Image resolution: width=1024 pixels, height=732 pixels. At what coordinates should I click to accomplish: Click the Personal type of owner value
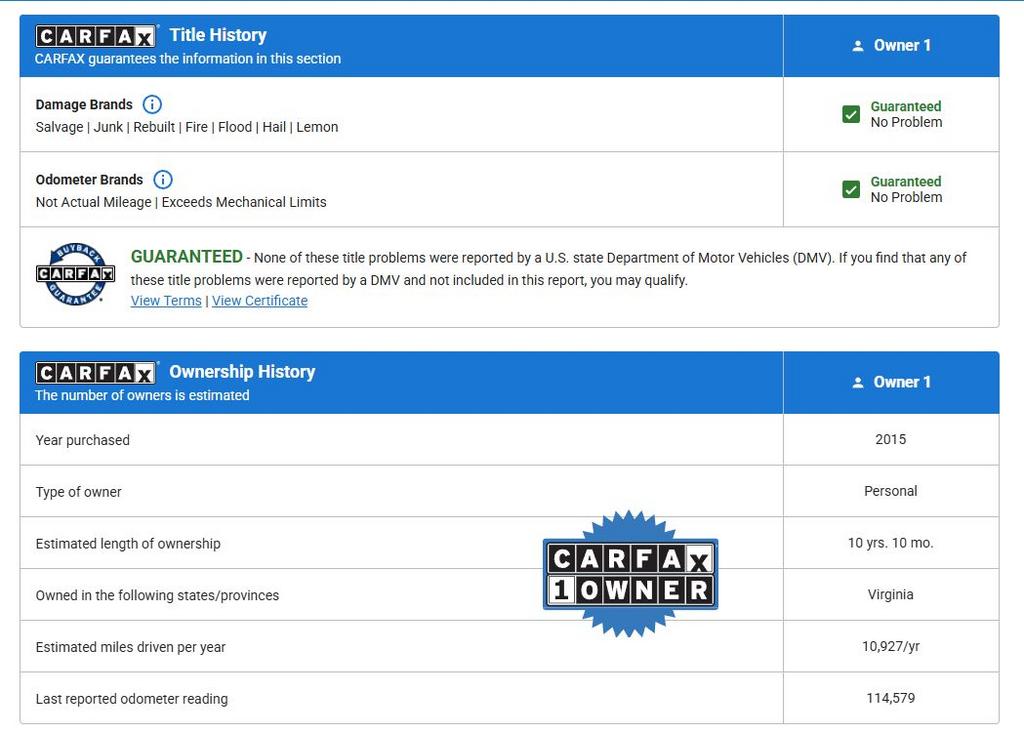pos(890,491)
